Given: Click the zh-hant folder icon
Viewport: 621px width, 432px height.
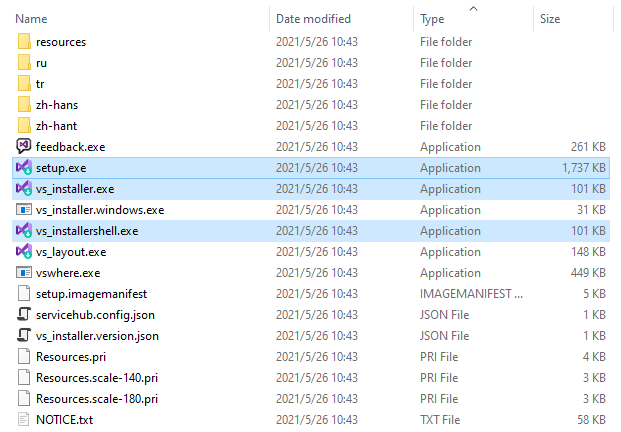Looking at the screenshot, I should [x=24, y=126].
